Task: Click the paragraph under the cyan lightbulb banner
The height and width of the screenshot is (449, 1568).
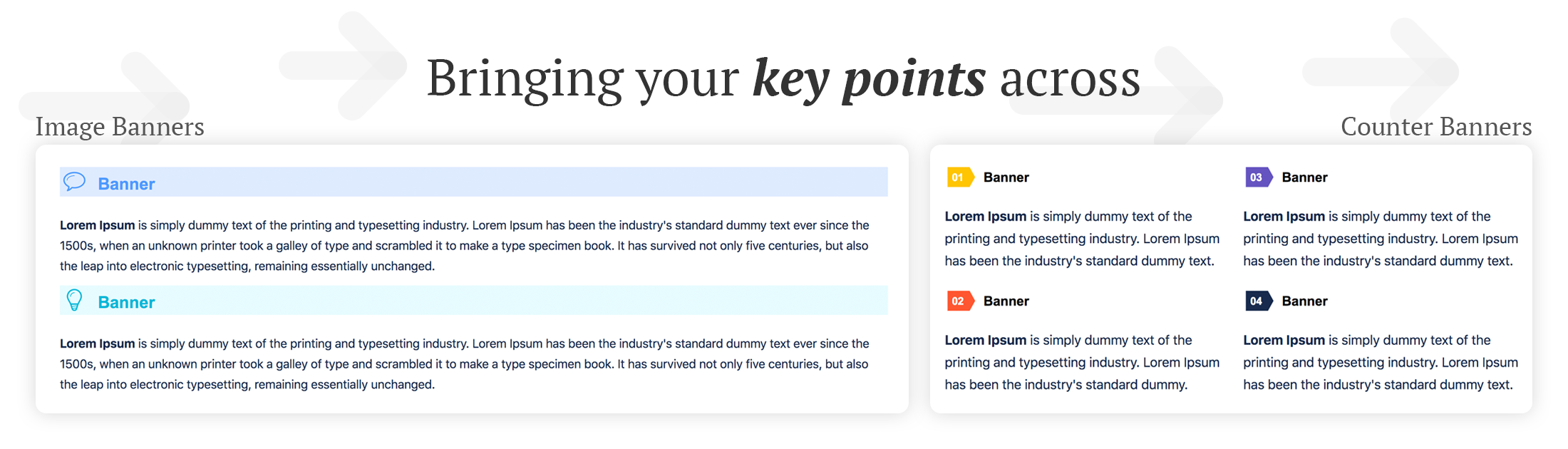Action: coord(464,363)
